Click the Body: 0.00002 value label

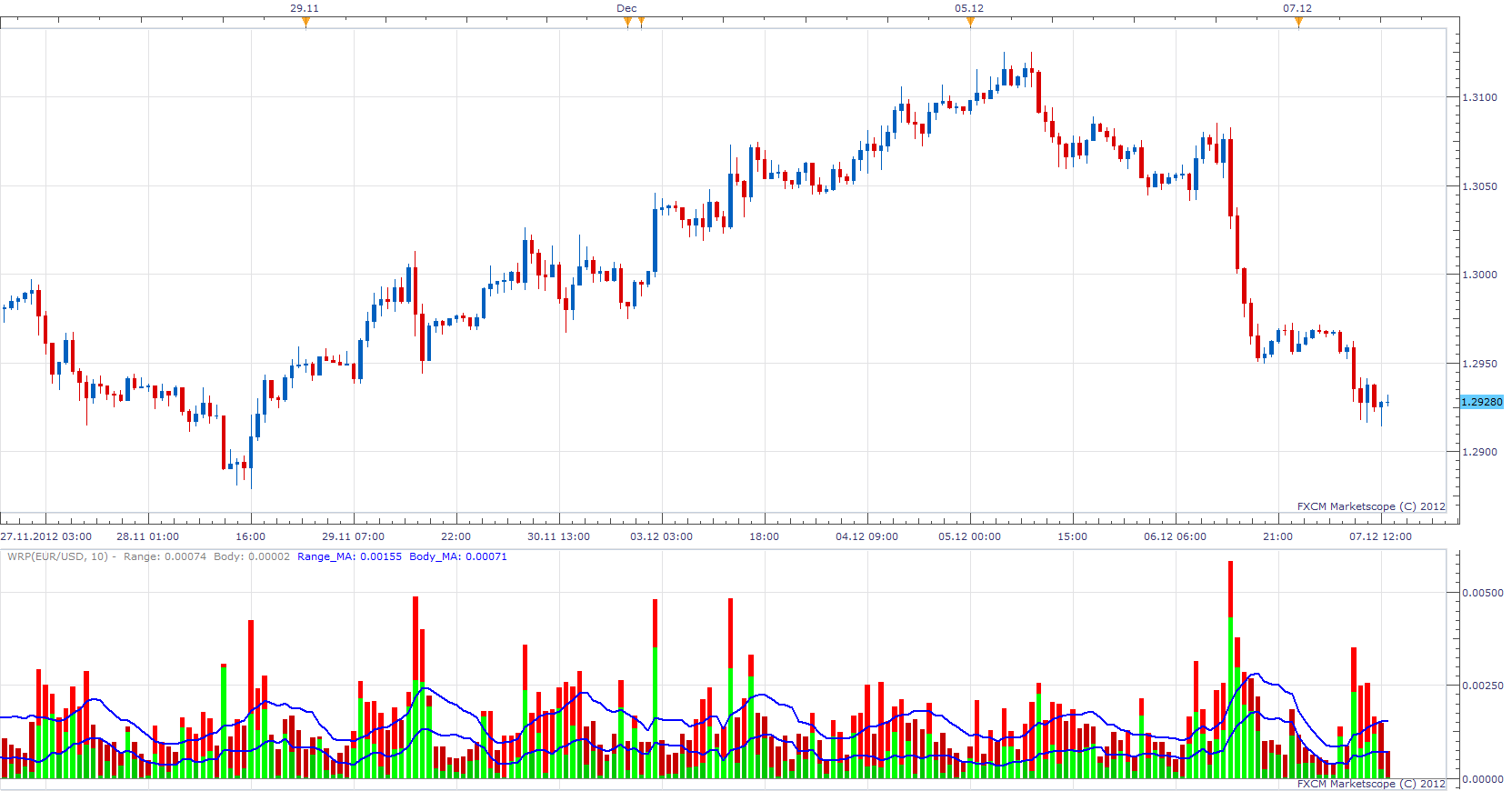[252, 556]
